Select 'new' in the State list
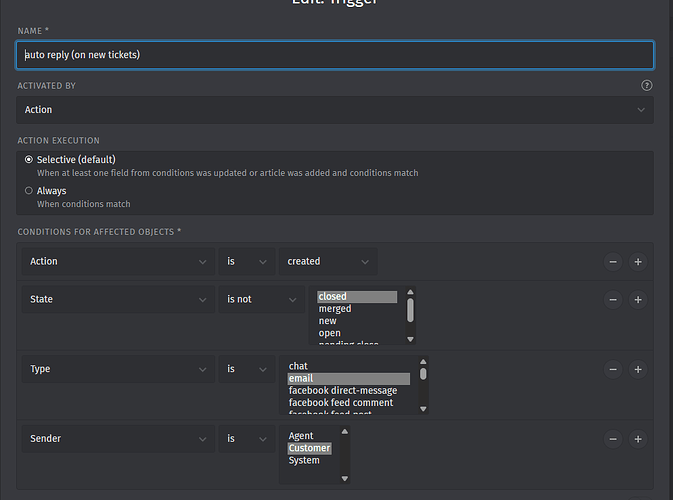 point(357,321)
